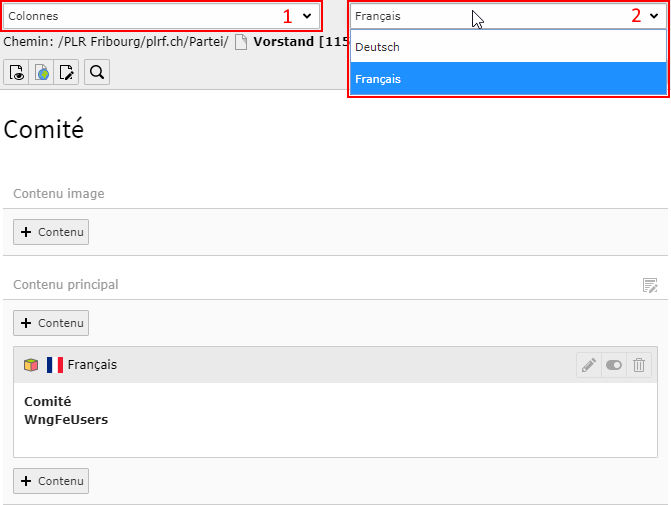Toggle visibility of the Comité content element
This screenshot has width=671, height=505.
(x=614, y=365)
